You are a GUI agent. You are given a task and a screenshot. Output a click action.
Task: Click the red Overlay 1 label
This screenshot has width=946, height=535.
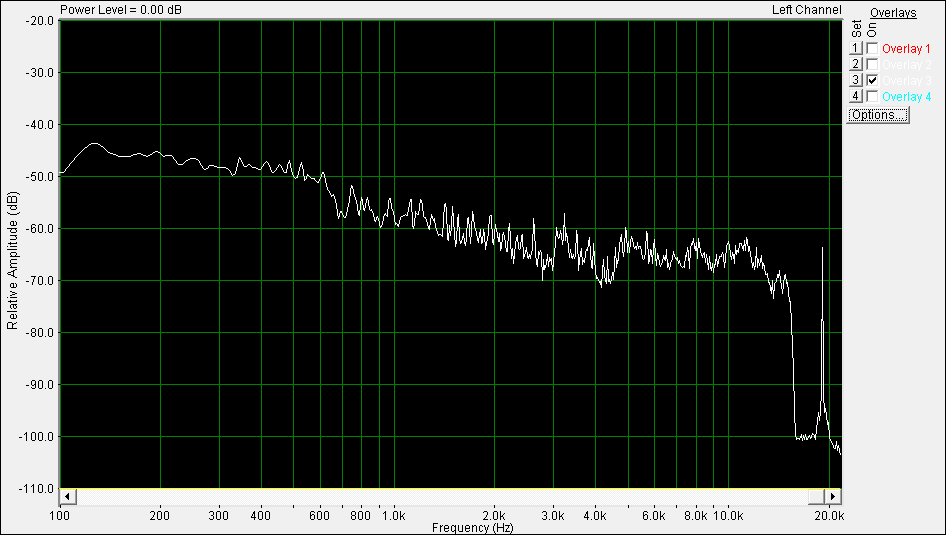coord(906,49)
